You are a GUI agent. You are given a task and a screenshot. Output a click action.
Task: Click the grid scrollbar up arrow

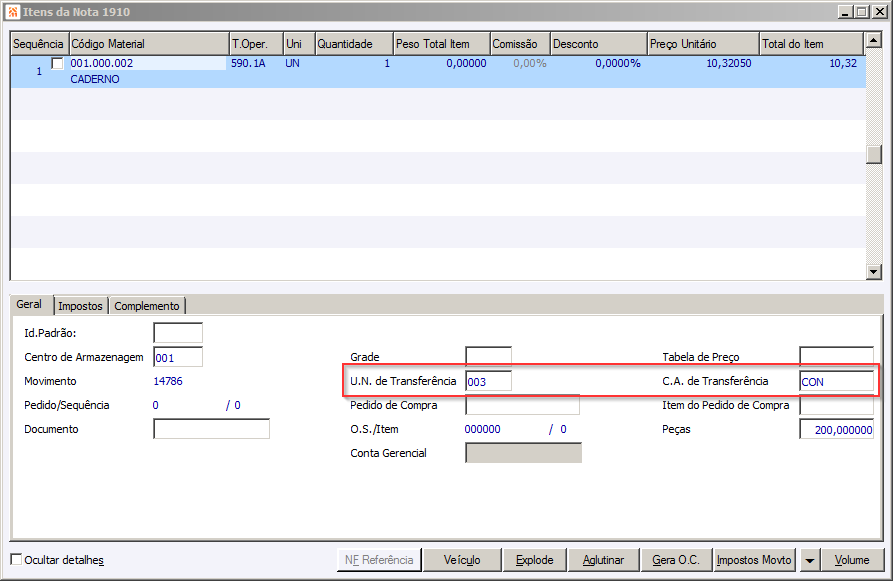pyautogui.click(x=873, y=40)
